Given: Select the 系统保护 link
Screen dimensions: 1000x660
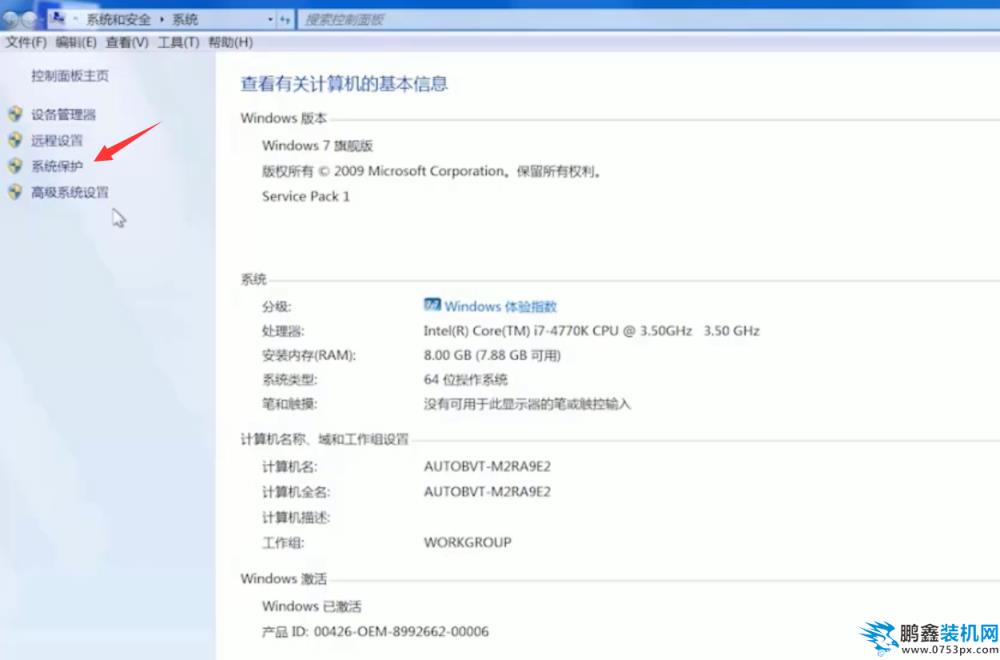Looking at the screenshot, I should coord(57,166).
